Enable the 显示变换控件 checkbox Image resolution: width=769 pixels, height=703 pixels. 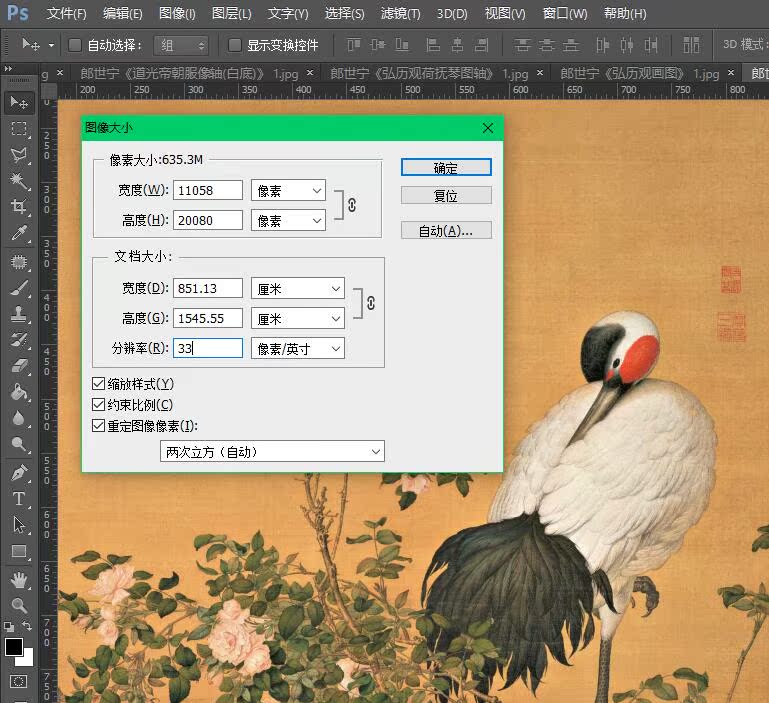point(235,45)
